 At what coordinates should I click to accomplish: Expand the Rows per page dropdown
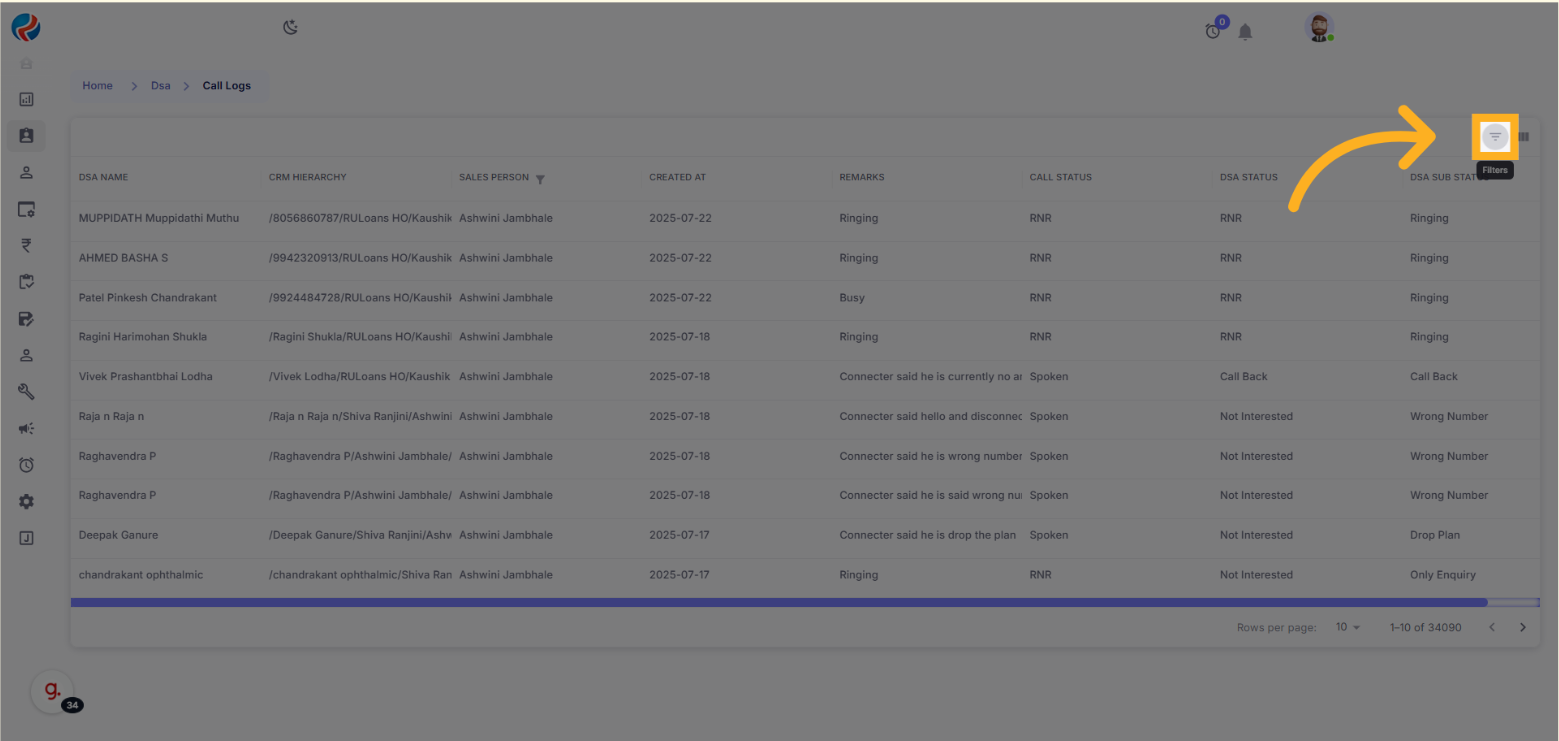(x=1348, y=627)
